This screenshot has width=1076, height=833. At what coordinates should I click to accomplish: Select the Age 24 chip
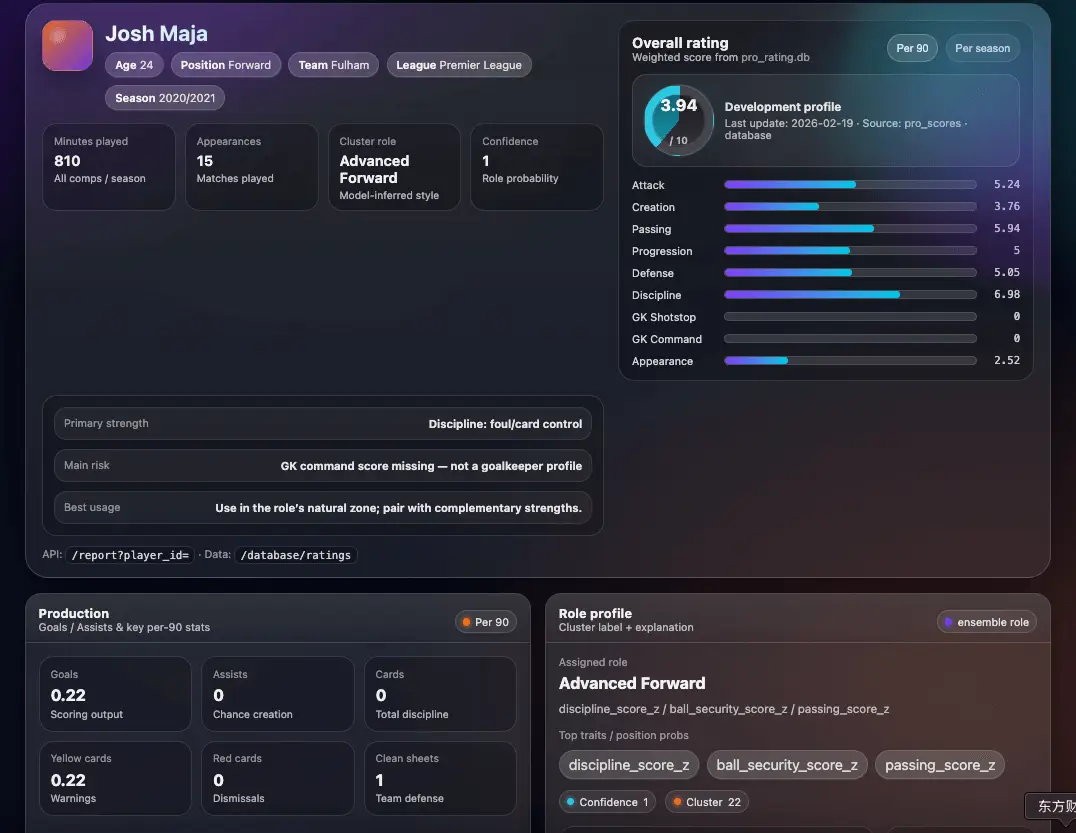pyautogui.click(x=134, y=64)
